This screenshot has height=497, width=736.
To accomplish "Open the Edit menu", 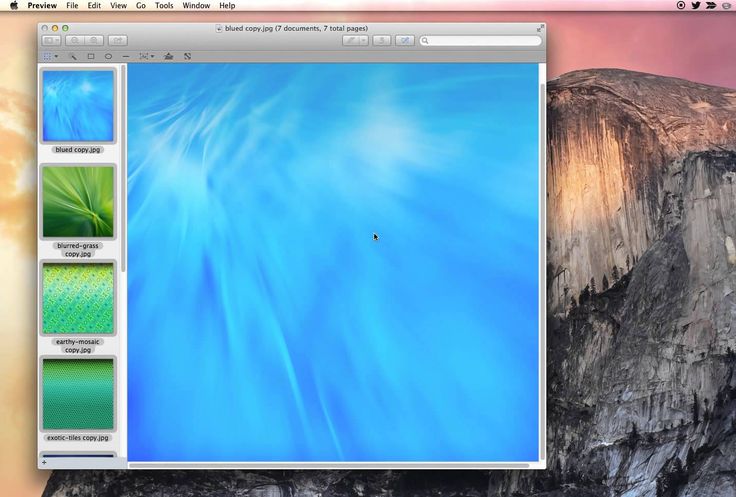I will (94, 6).
